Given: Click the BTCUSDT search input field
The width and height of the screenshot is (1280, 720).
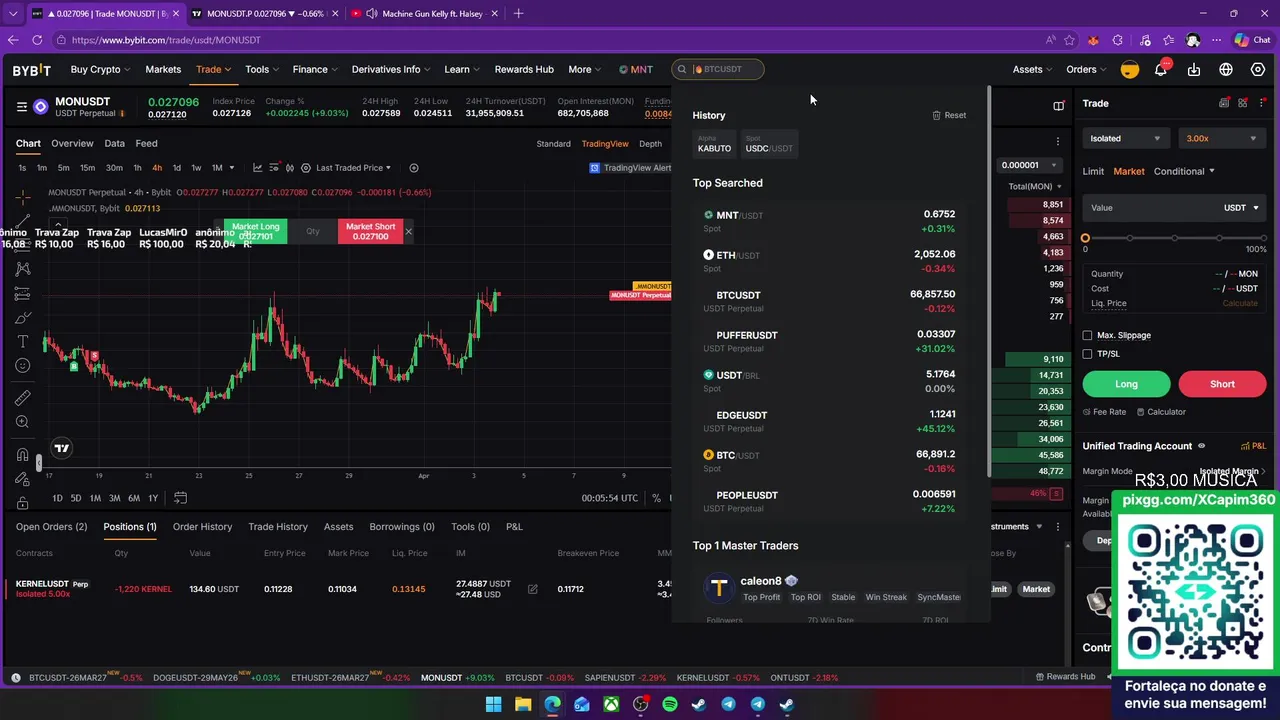Looking at the screenshot, I should point(718,69).
